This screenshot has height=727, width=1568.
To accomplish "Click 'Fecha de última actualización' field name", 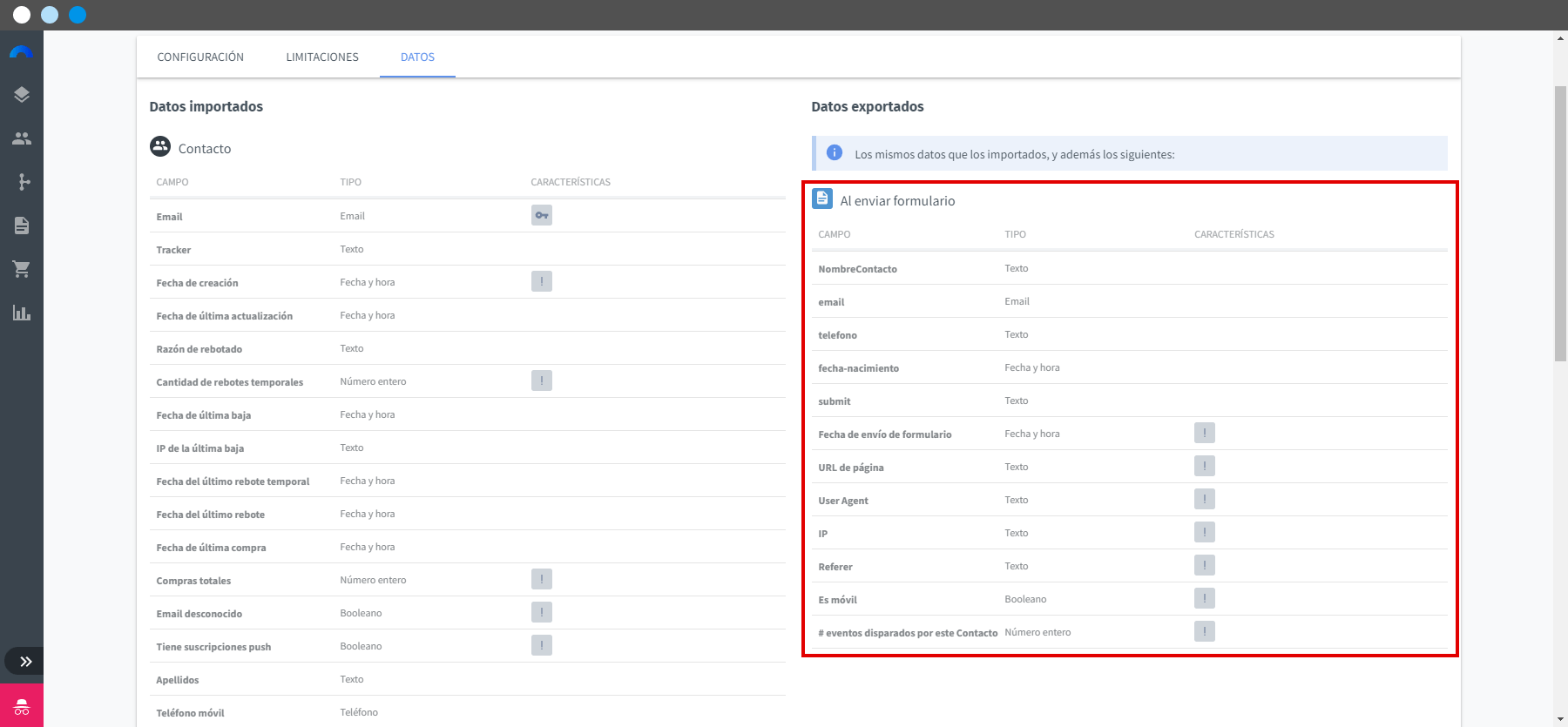I will coord(224,316).
